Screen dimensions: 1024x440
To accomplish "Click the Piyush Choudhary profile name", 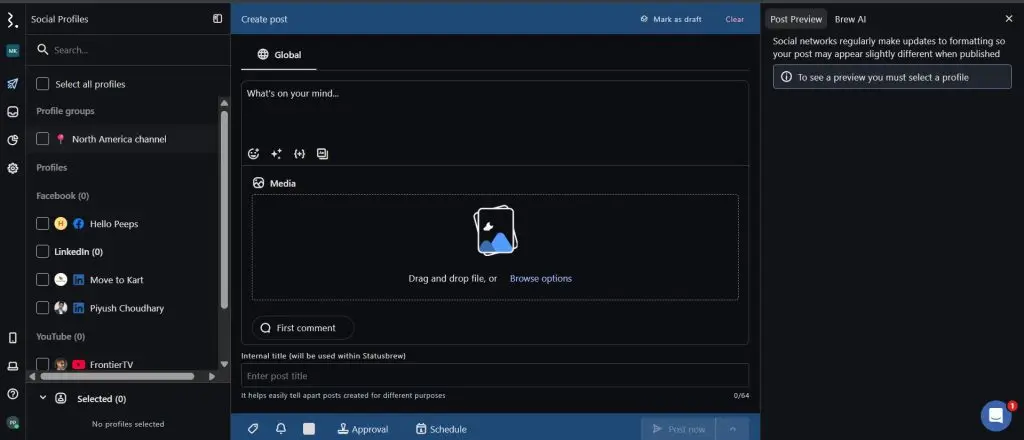I will pyautogui.click(x=127, y=308).
